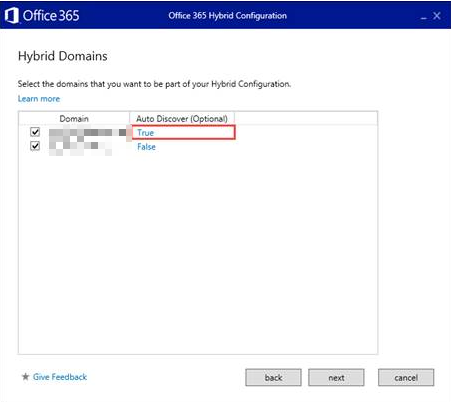Click the Domain column header
Image resolution: width=451 pixels, height=402 pixels.
tap(74, 119)
